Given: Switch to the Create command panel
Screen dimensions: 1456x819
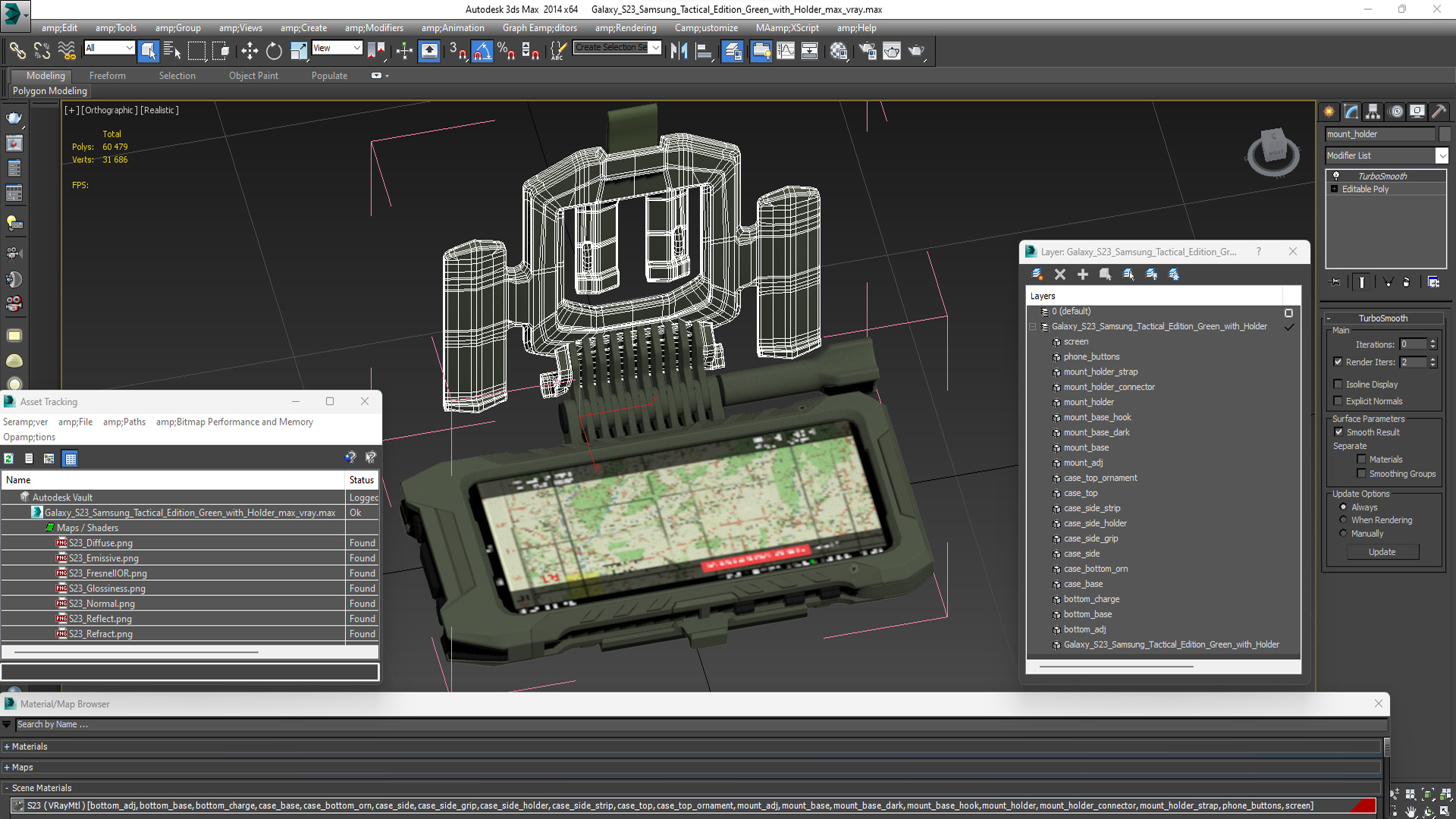Looking at the screenshot, I should pyautogui.click(x=1329, y=111).
